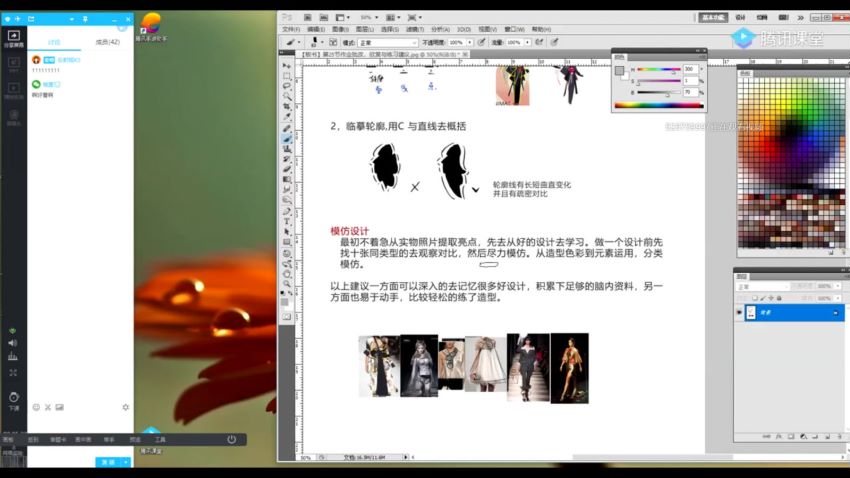Toggle lock all in Layers panel
Viewport: 850px width, 478px height.
click(x=779, y=298)
